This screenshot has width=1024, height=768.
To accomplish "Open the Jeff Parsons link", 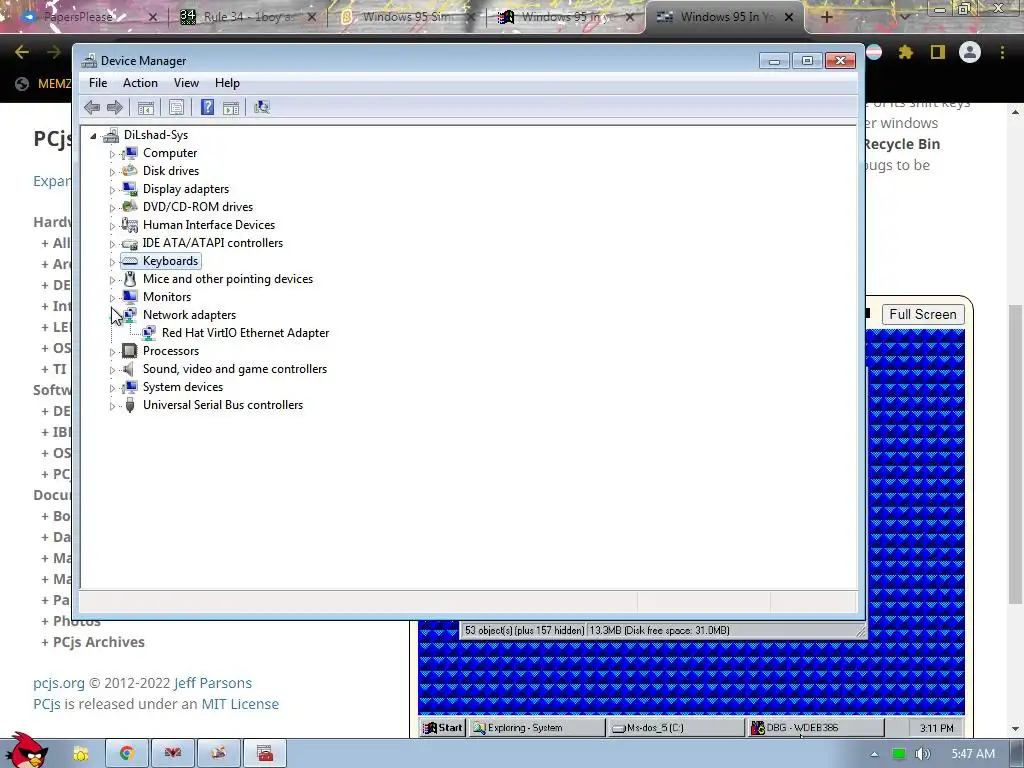I will tap(213, 683).
